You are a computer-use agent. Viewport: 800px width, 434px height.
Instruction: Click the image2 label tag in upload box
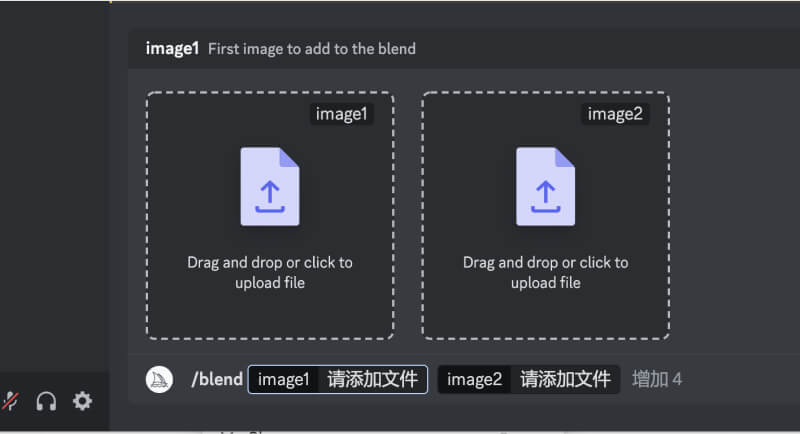click(615, 114)
